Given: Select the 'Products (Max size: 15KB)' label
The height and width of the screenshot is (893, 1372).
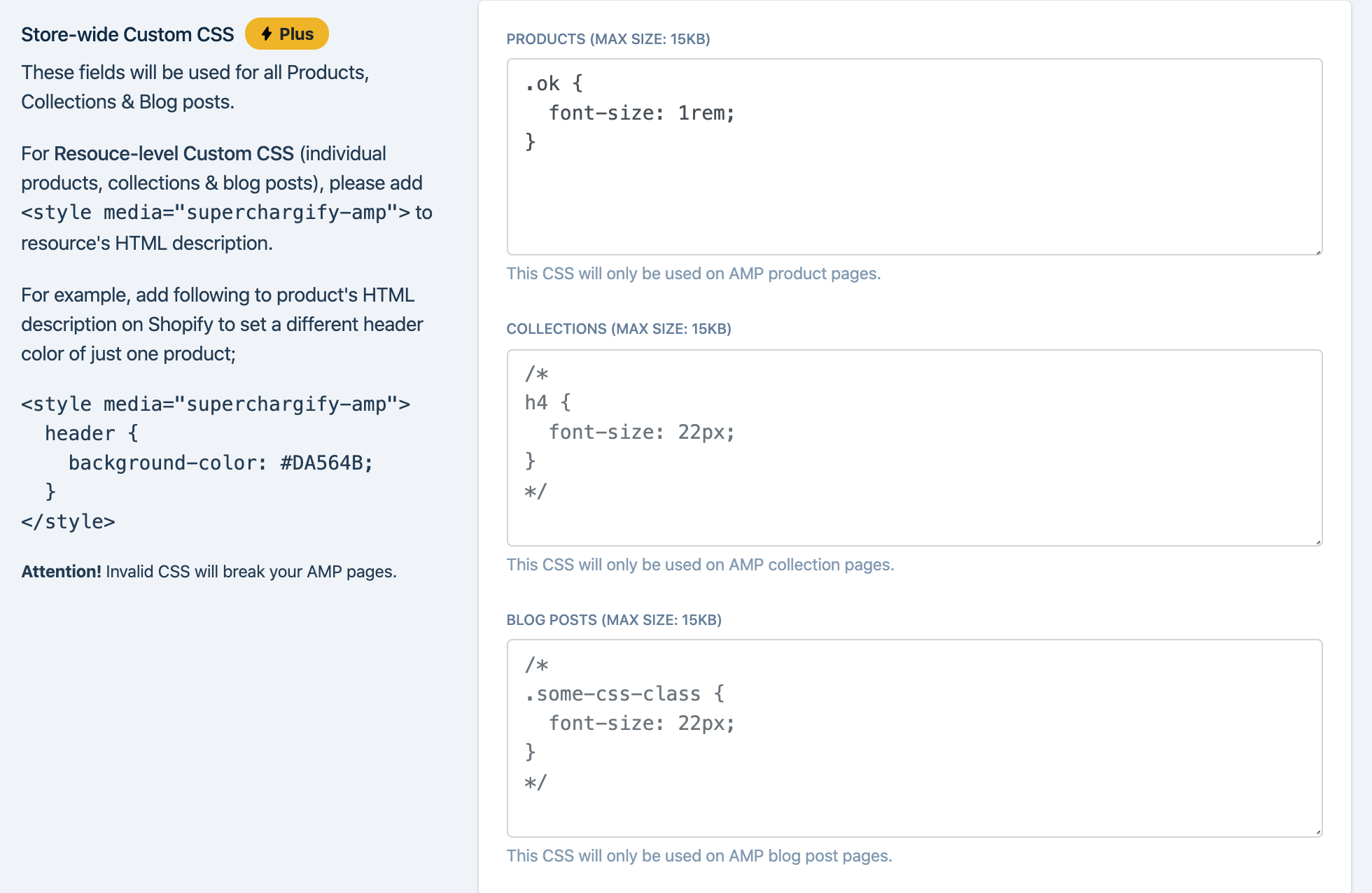Looking at the screenshot, I should click(x=608, y=39).
